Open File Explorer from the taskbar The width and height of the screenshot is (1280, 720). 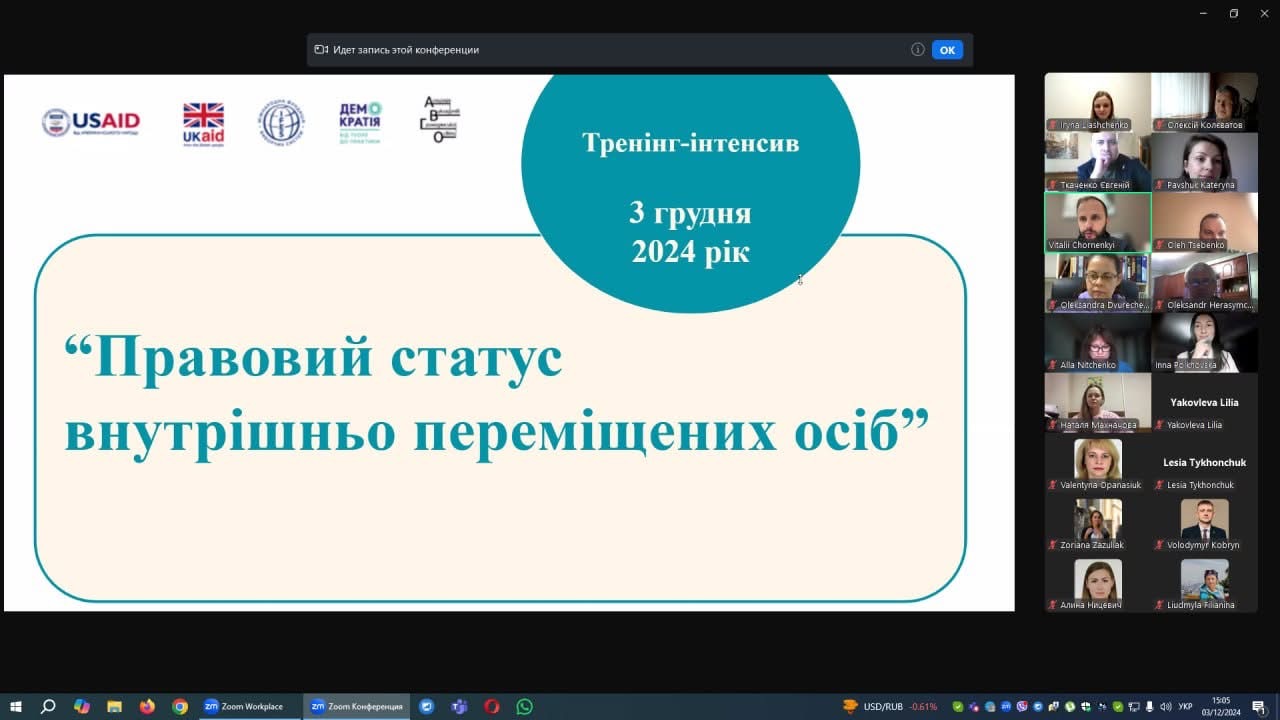114,706
